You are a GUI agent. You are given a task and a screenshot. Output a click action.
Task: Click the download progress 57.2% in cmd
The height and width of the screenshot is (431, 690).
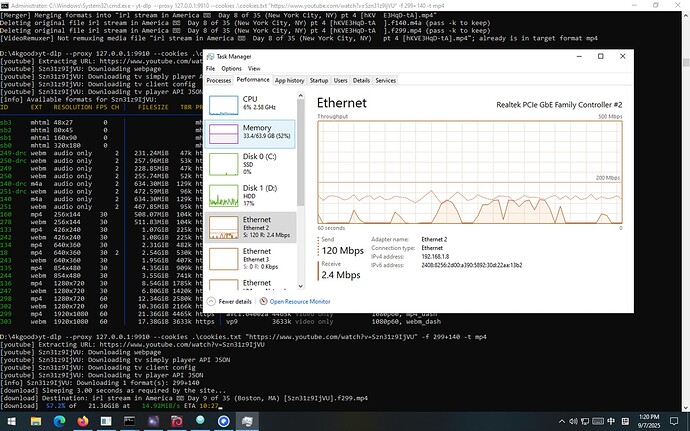[x=55, y=406]
